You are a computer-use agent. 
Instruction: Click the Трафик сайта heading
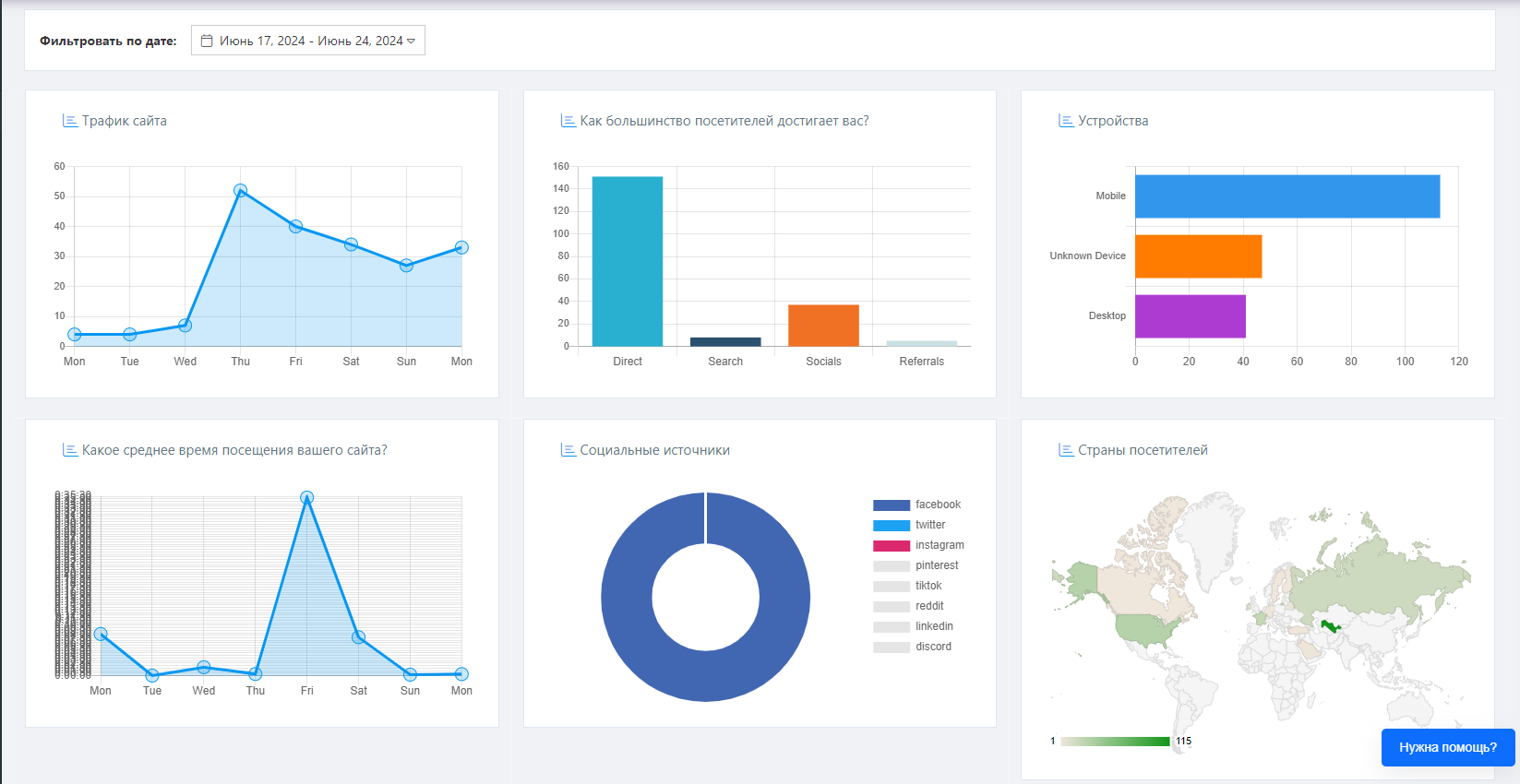125,121
